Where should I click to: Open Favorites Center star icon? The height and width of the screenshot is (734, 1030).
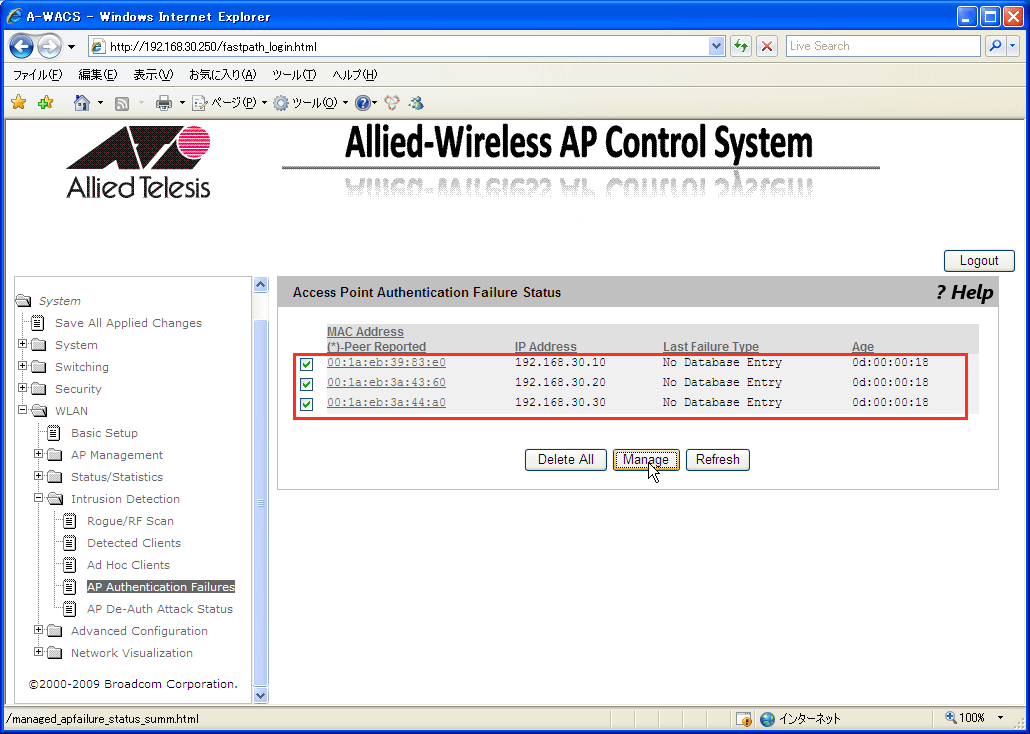[18, 103]
